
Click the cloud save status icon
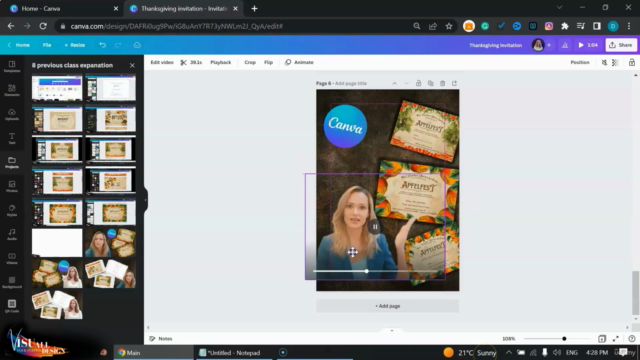click(x=137, y=45)
